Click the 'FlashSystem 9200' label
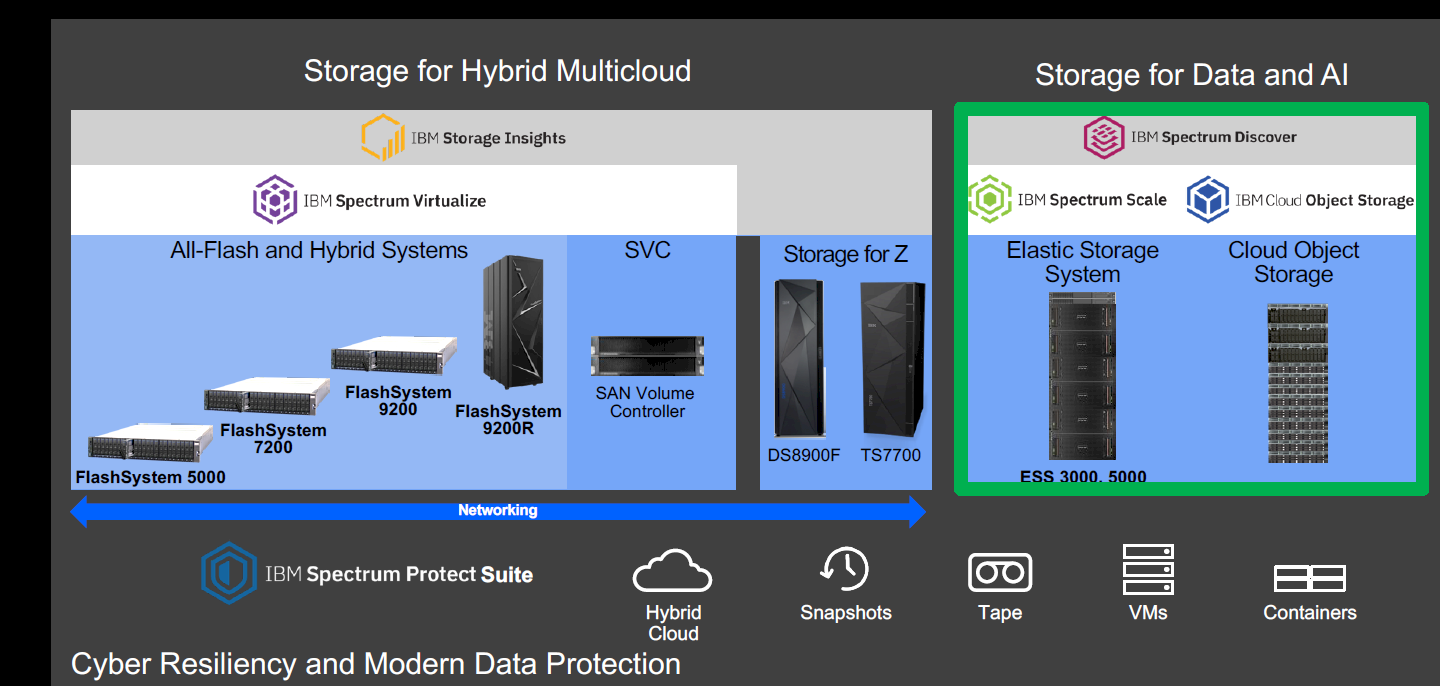 pos(398,400)
